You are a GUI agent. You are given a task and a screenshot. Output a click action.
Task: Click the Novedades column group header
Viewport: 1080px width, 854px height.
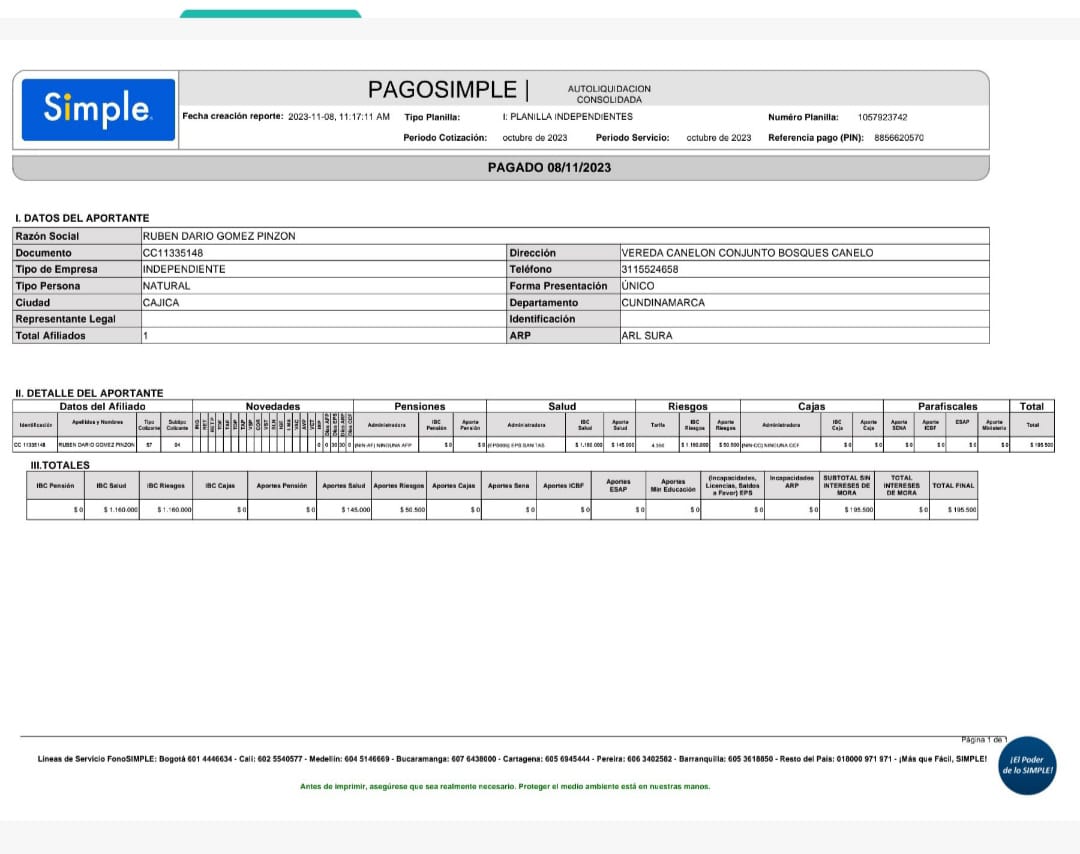pos(272,406)
